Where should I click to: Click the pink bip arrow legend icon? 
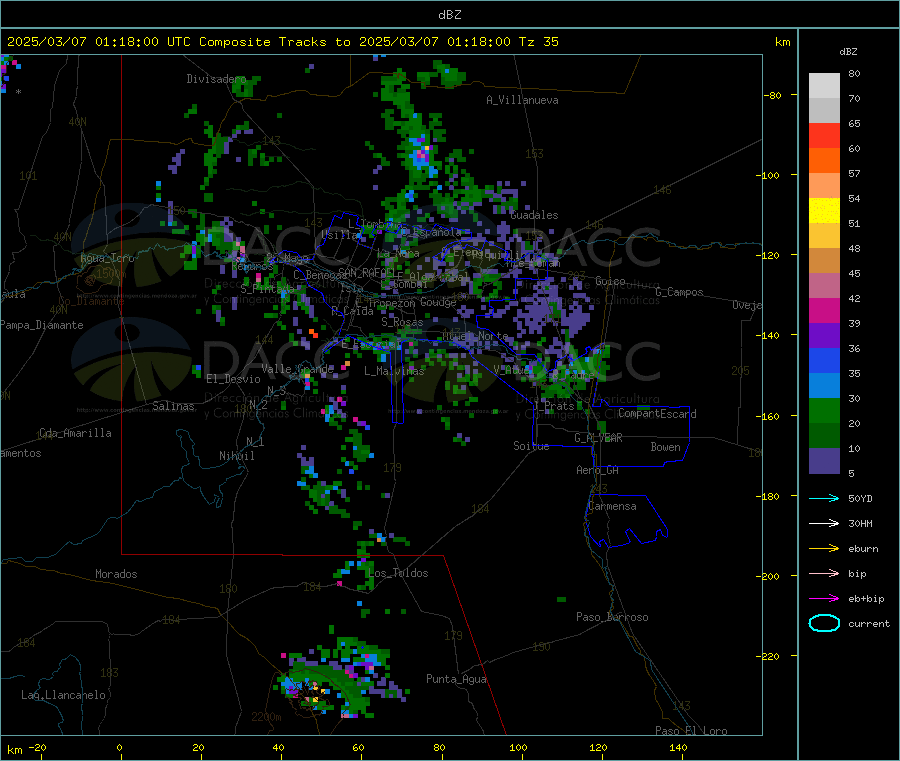824,573
